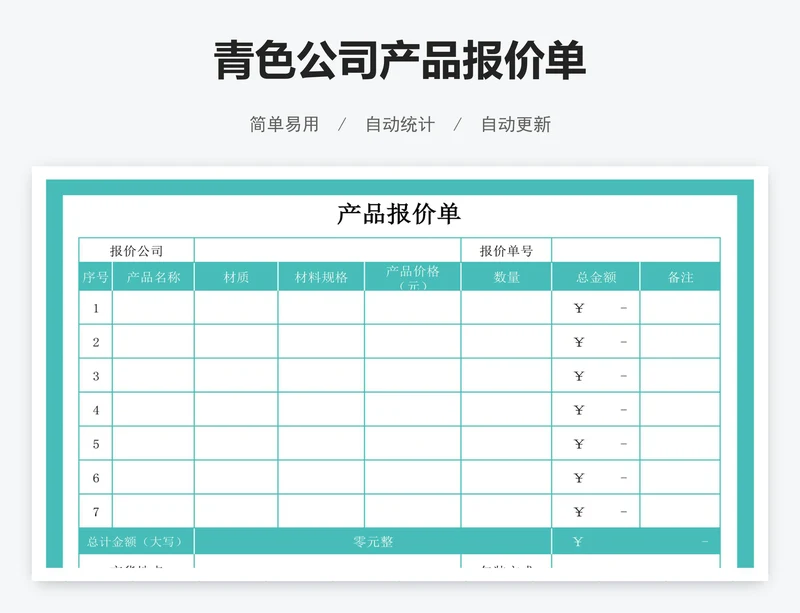Click the 总金额 cell in row 6
Screen dimensions: 800x613
click(595, 477)
